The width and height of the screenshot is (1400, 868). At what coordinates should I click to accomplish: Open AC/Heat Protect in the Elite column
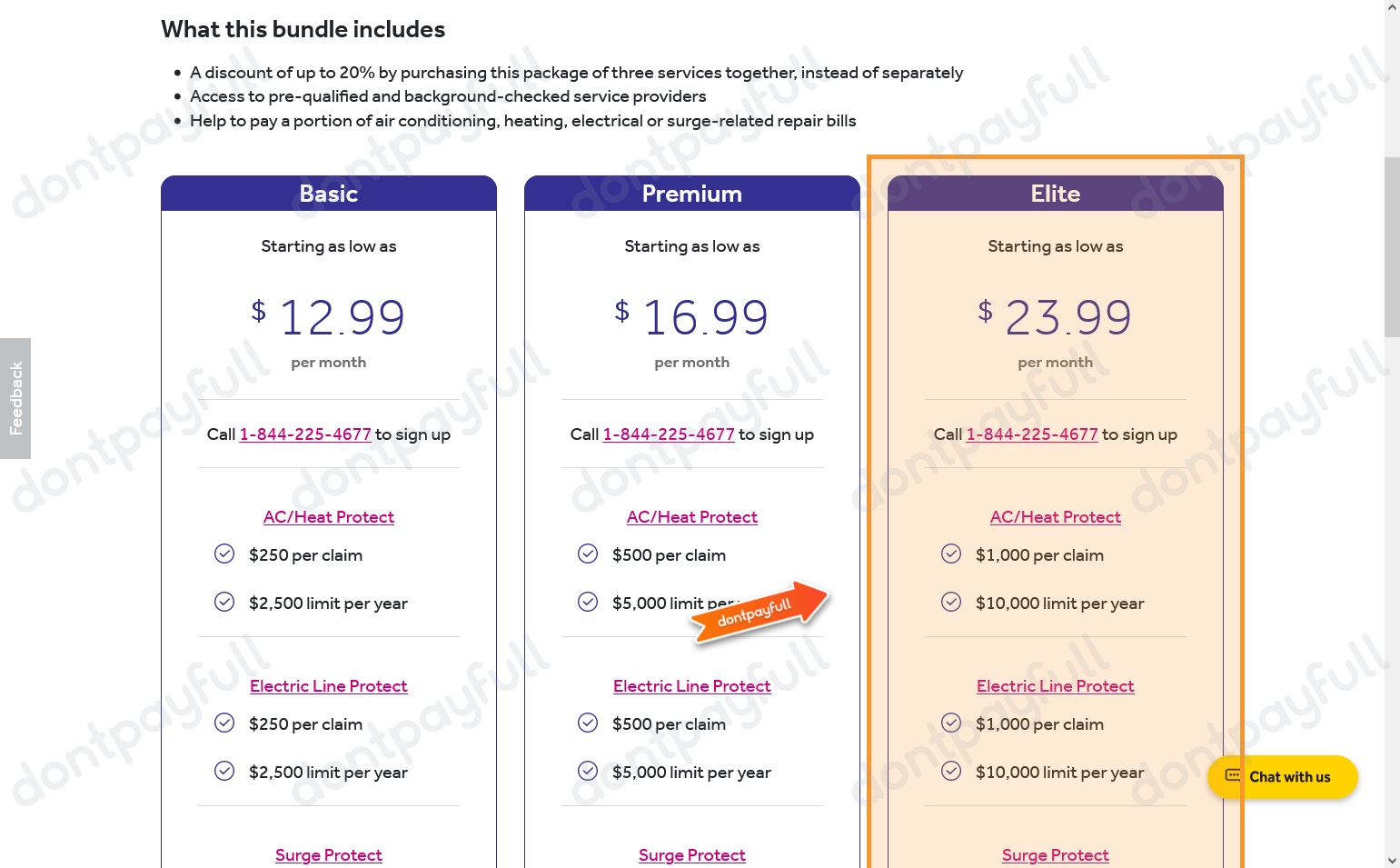[1055, 516]
